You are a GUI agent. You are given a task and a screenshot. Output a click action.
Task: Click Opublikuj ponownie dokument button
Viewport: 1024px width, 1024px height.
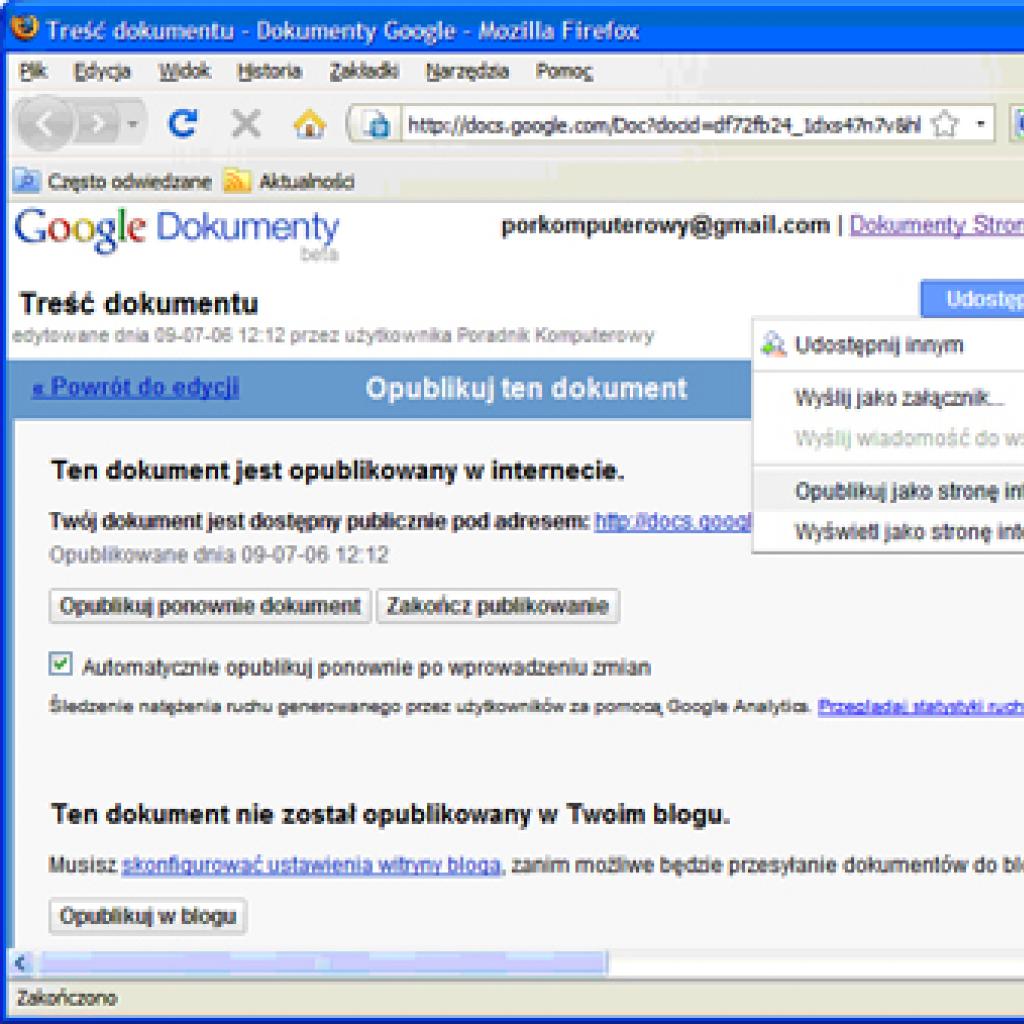[210, 606]
